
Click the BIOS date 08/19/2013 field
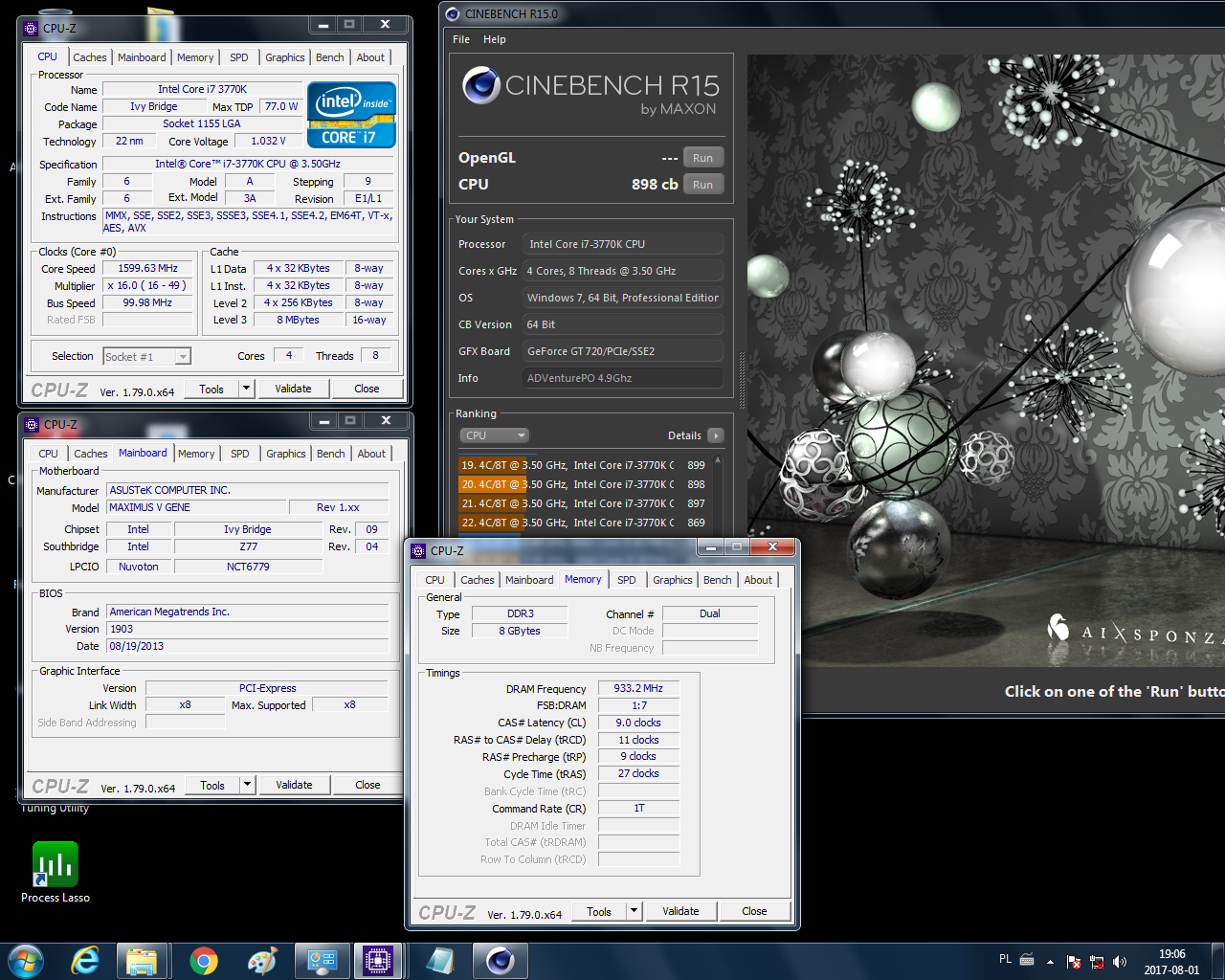coord(248,646)
